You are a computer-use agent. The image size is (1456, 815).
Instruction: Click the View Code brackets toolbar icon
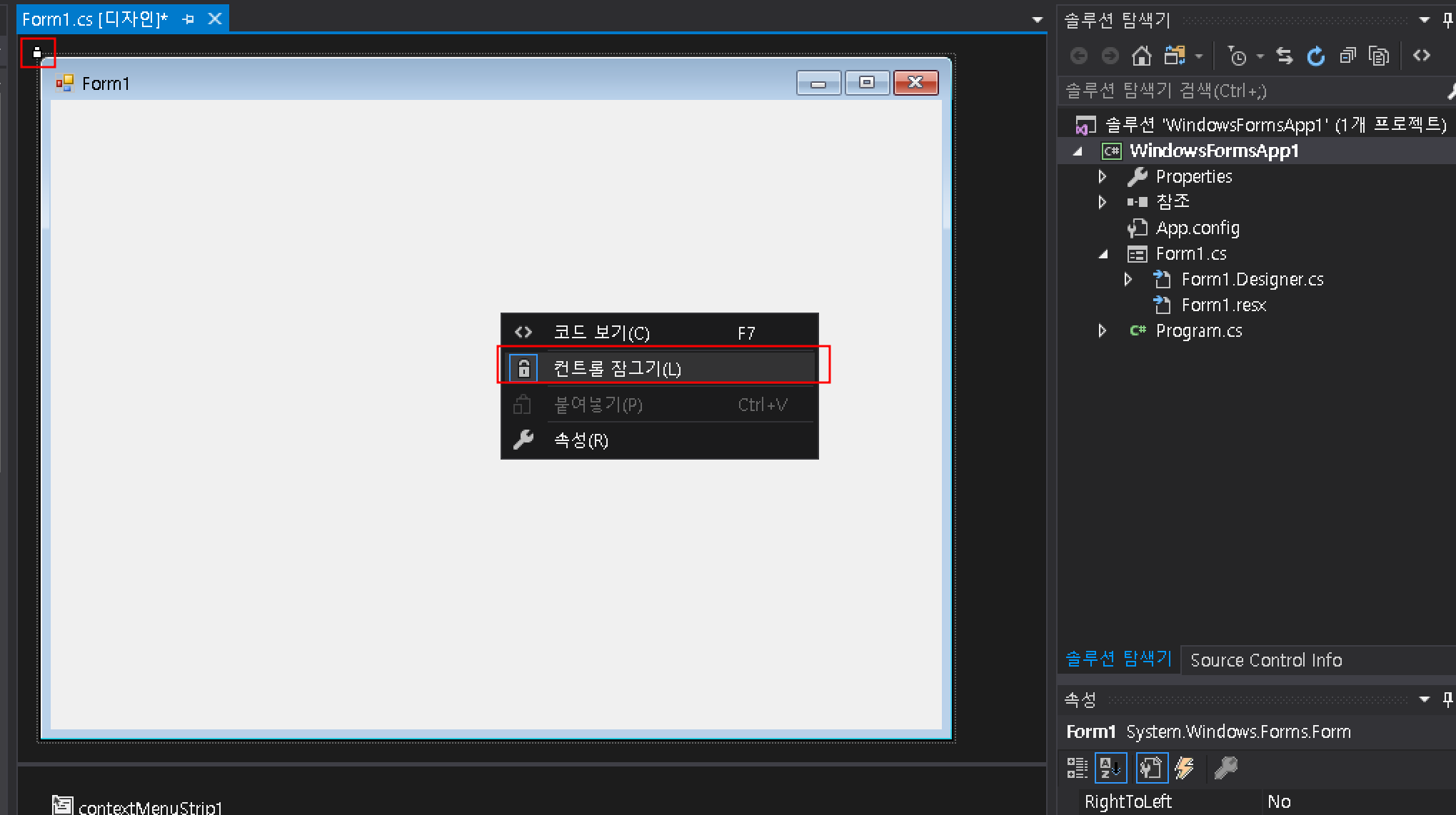(x=1422, y=56)
